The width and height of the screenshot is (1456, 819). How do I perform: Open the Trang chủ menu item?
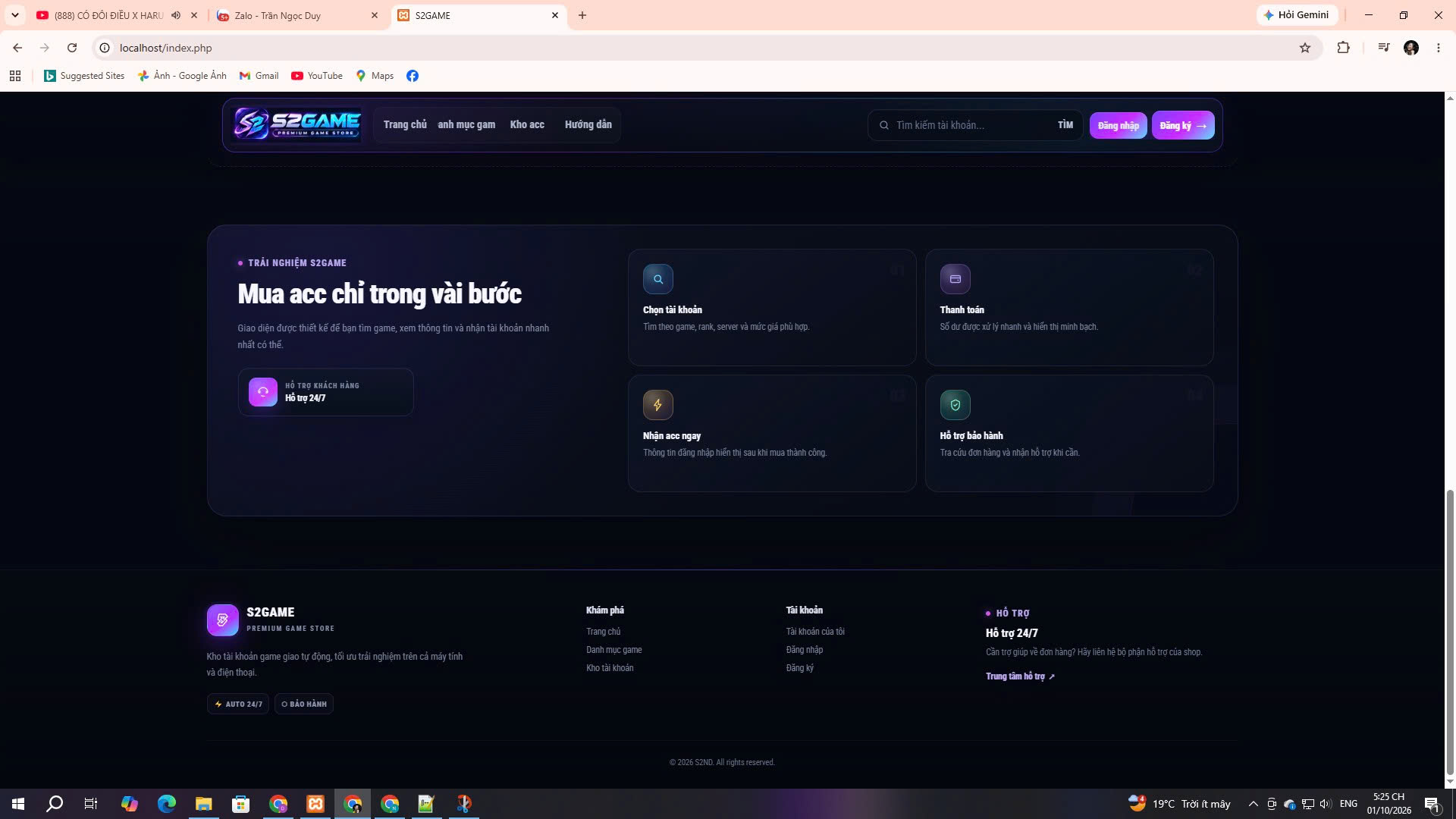pos(405,124)
